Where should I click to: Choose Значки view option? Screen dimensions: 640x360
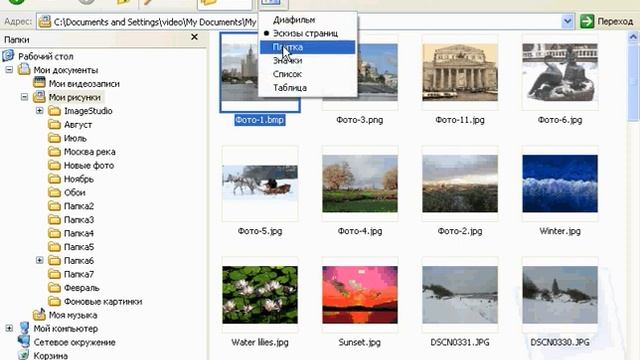point(307,60)
